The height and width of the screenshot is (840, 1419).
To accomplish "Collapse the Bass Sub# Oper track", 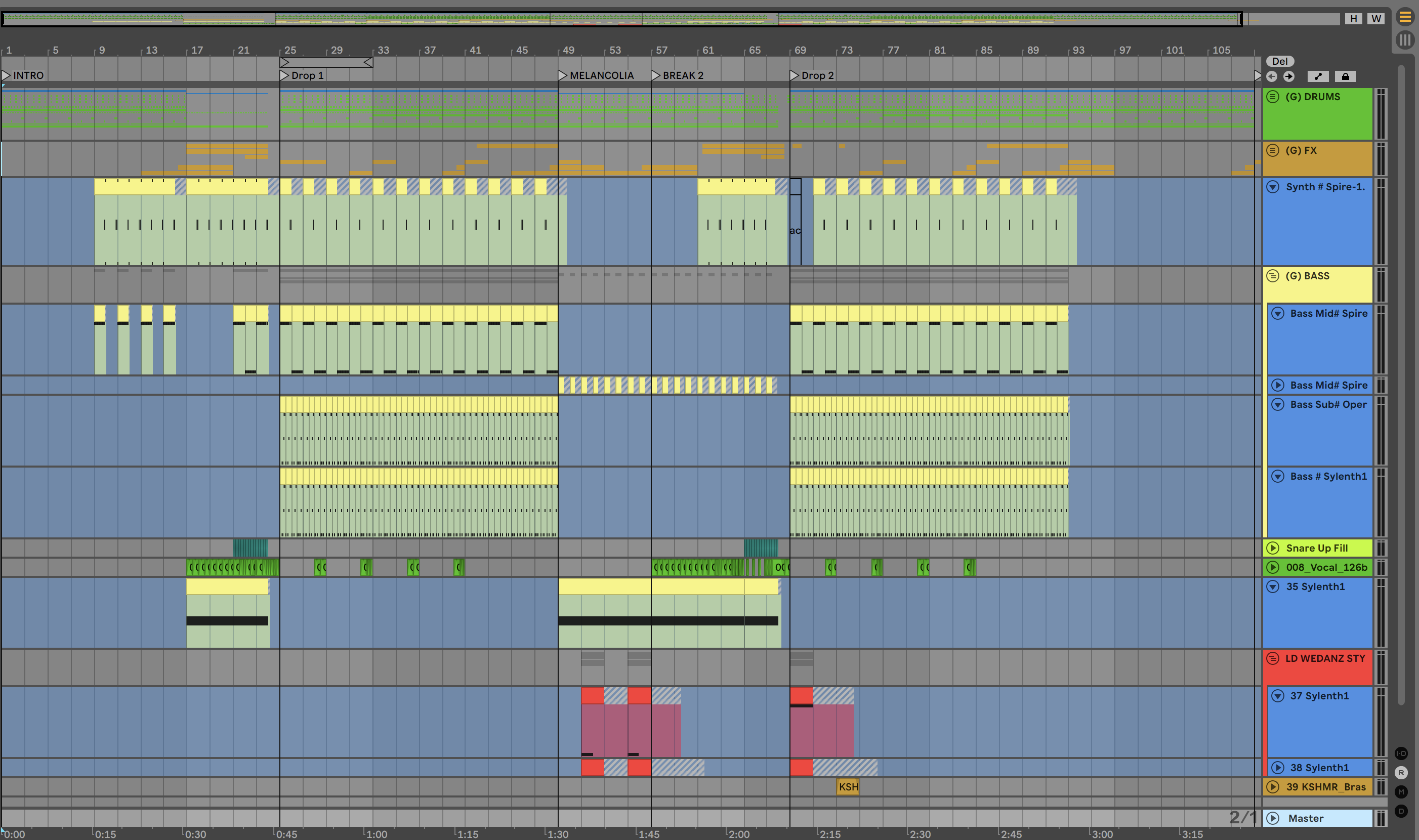I will click(1278, 405).
